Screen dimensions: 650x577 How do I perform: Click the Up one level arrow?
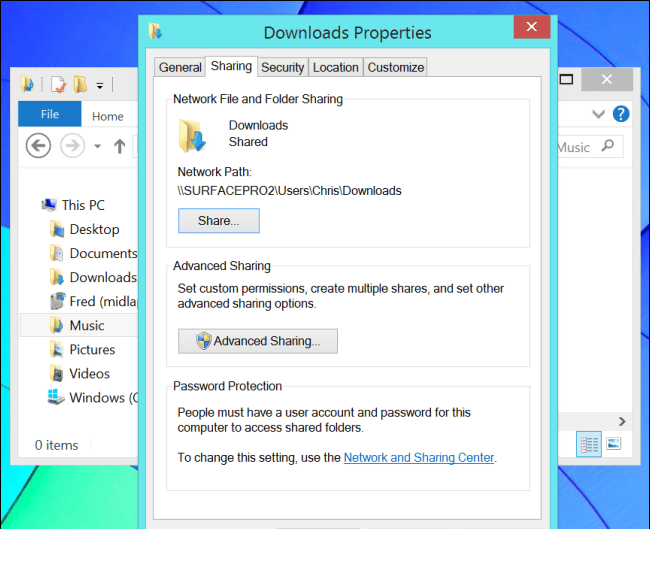[120, 147]
